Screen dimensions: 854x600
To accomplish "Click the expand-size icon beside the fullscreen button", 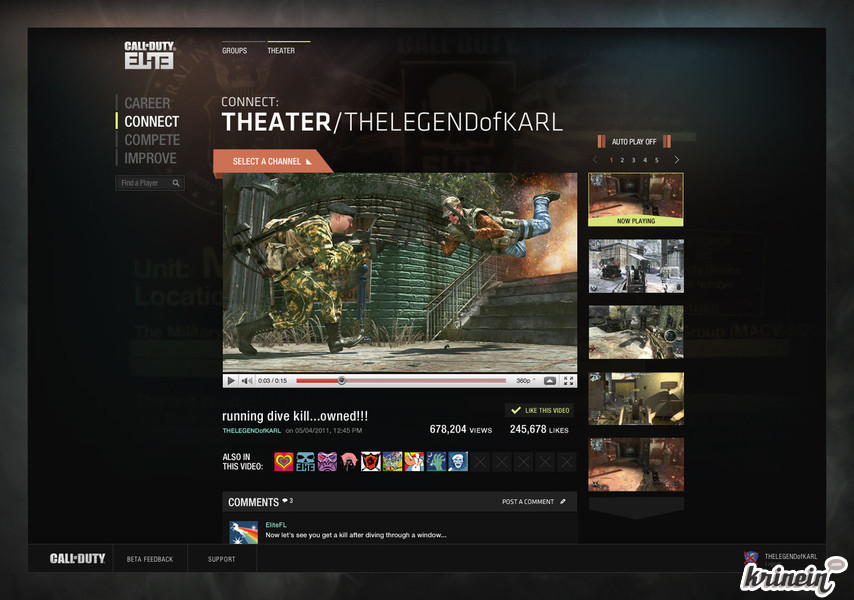I will pos(550,381).
